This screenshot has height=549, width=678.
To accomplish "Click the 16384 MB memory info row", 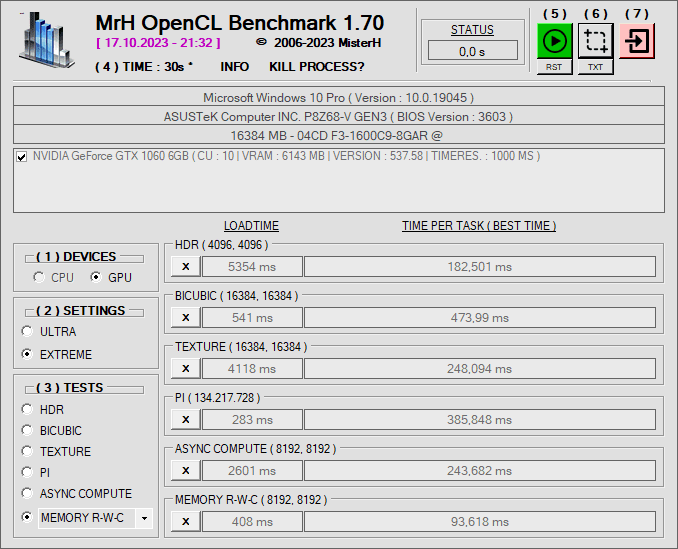I will tap(339, 135).
